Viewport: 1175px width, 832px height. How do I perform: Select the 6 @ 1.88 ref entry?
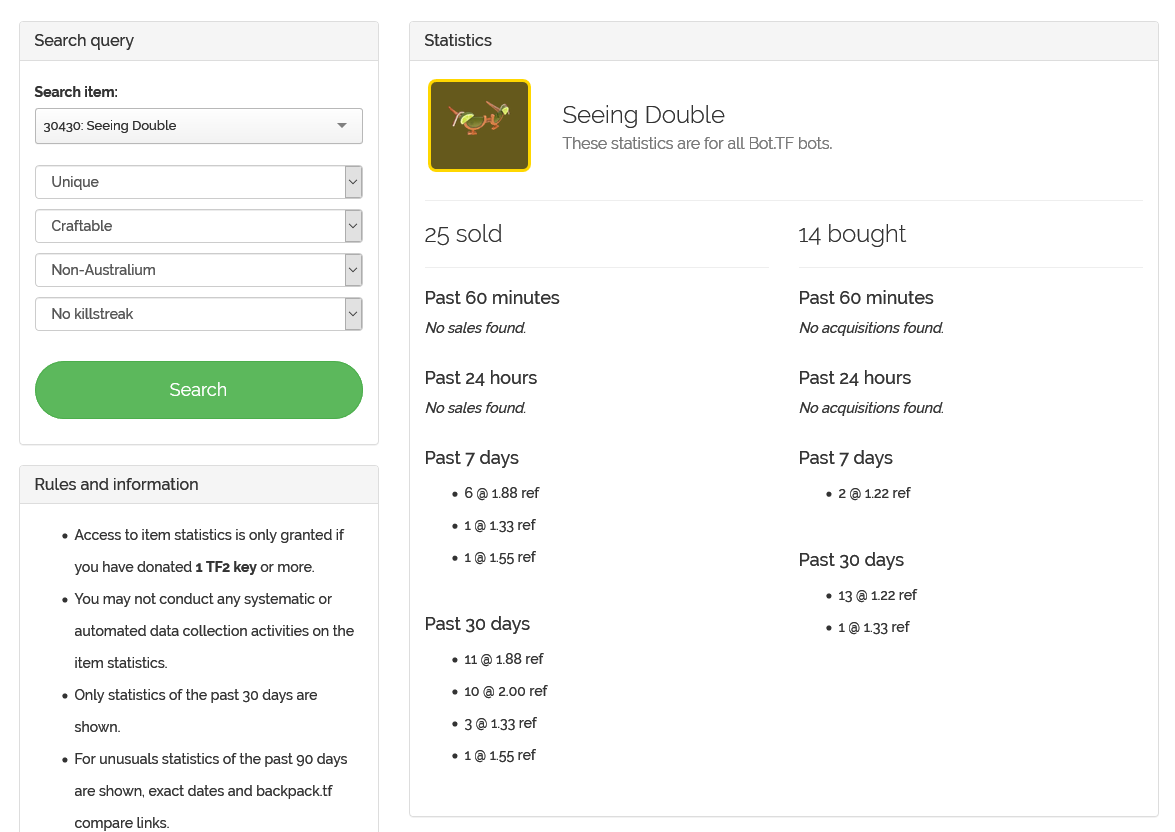point(501,493)
